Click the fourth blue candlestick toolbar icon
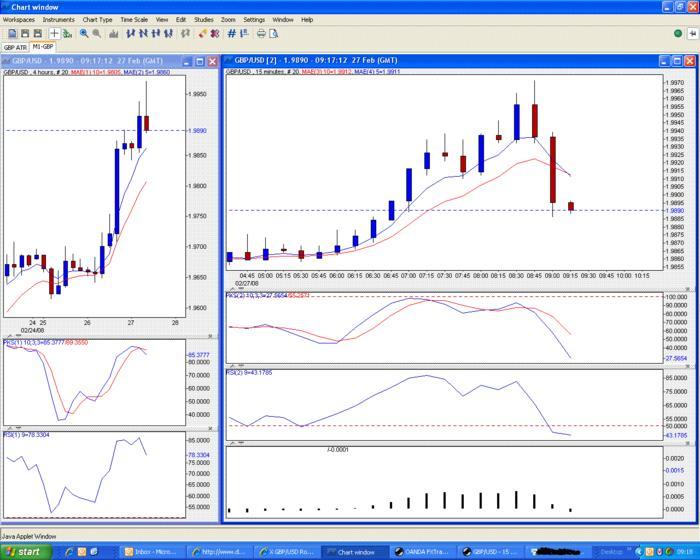Viewport: 700px width, 560px height. [x=168, y=33]
